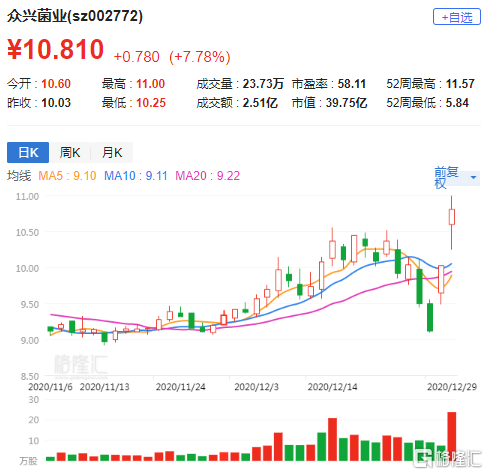Click the 11.00 price axis label
The image size is (488, 475).
click(x=27, y=196)
